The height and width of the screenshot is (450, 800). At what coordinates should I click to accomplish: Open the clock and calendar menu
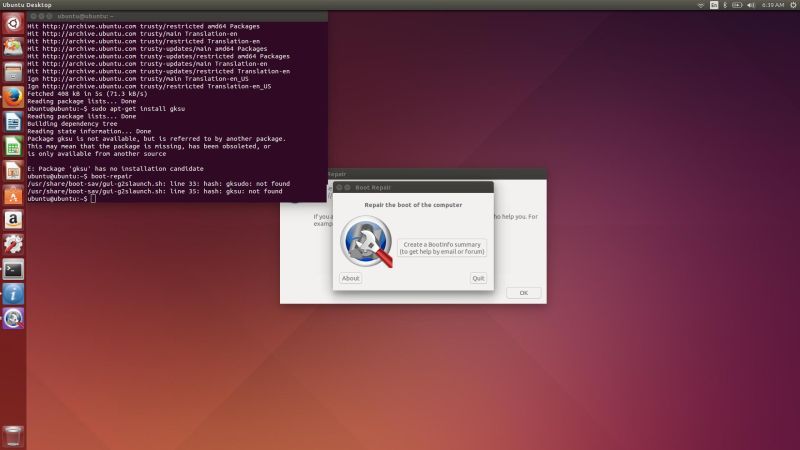[x=772, y=5]
